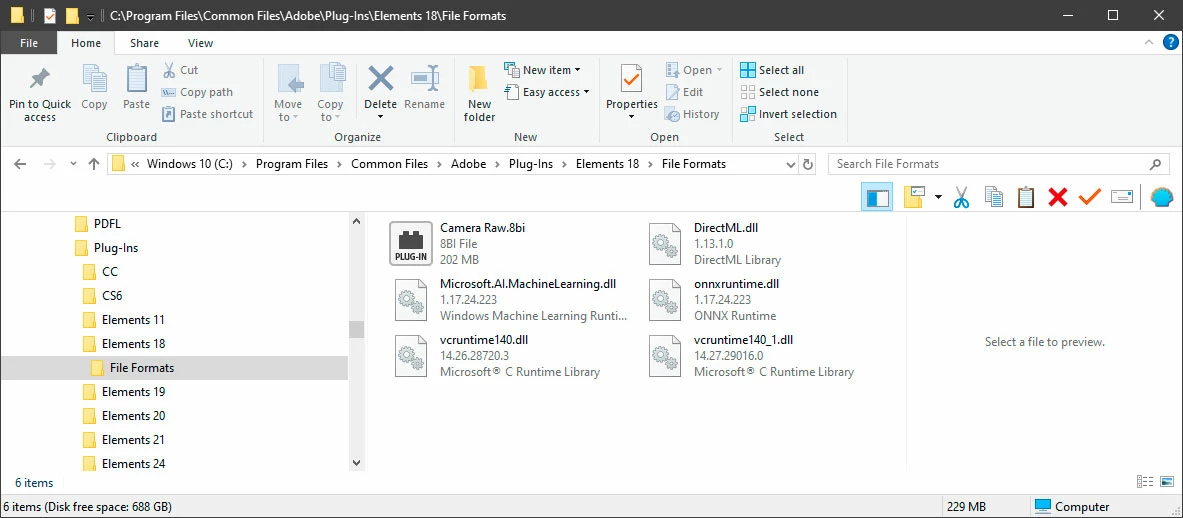Image resolution: width=1183 pixels, height=518 pixels.
Task: Select Microsoft.AI.MachineLearning.dll
Action: tap(509, 299)
